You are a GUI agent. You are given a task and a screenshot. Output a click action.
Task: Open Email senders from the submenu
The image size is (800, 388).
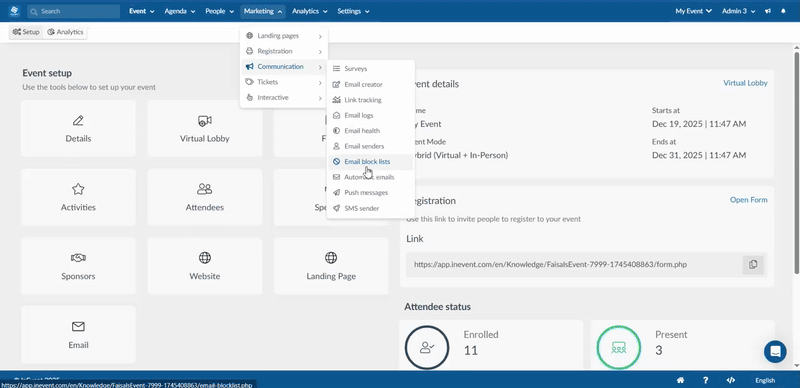(370, 146)
